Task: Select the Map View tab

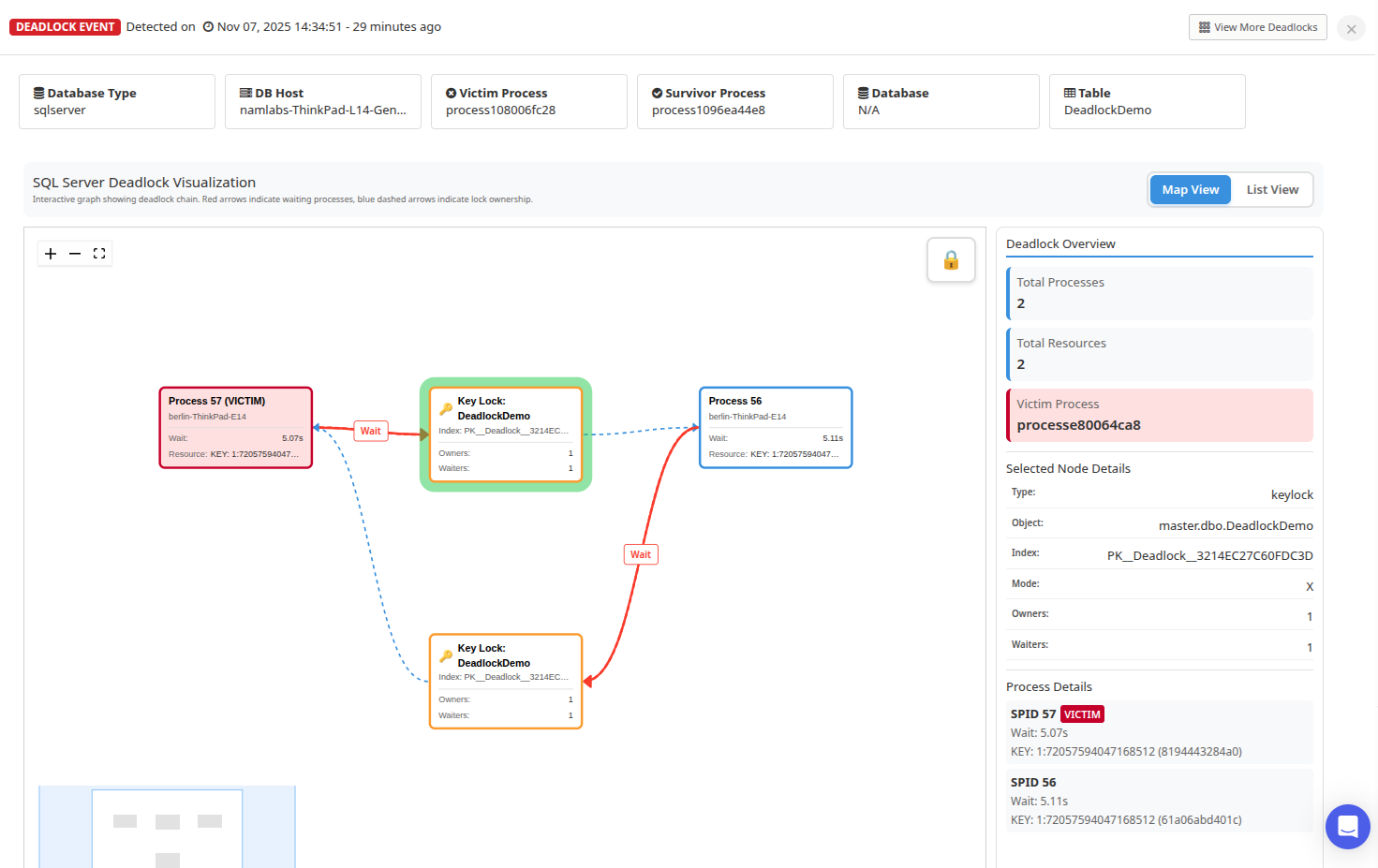Action: point(1190,189)
